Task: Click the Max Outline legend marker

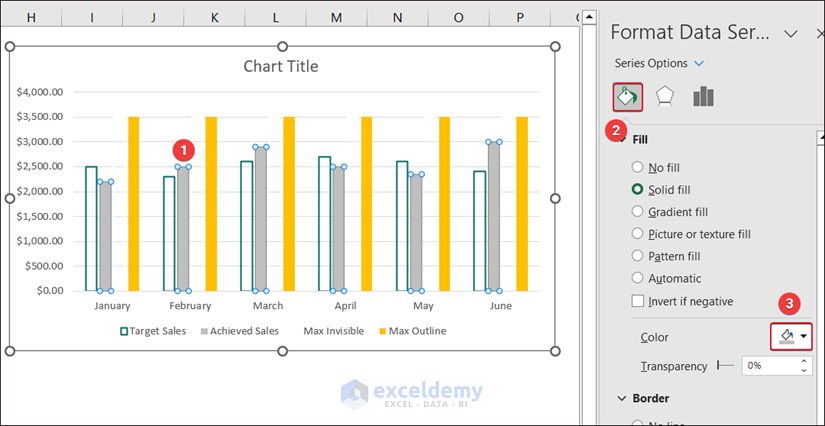Action: pos(382,331)
